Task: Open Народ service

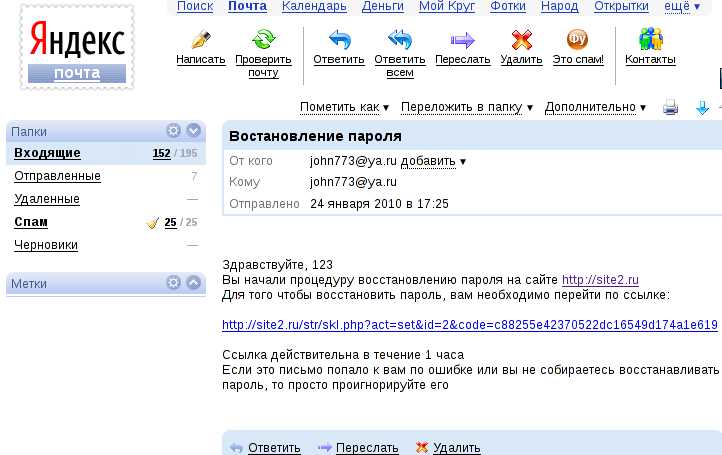Action: point(559,6)
